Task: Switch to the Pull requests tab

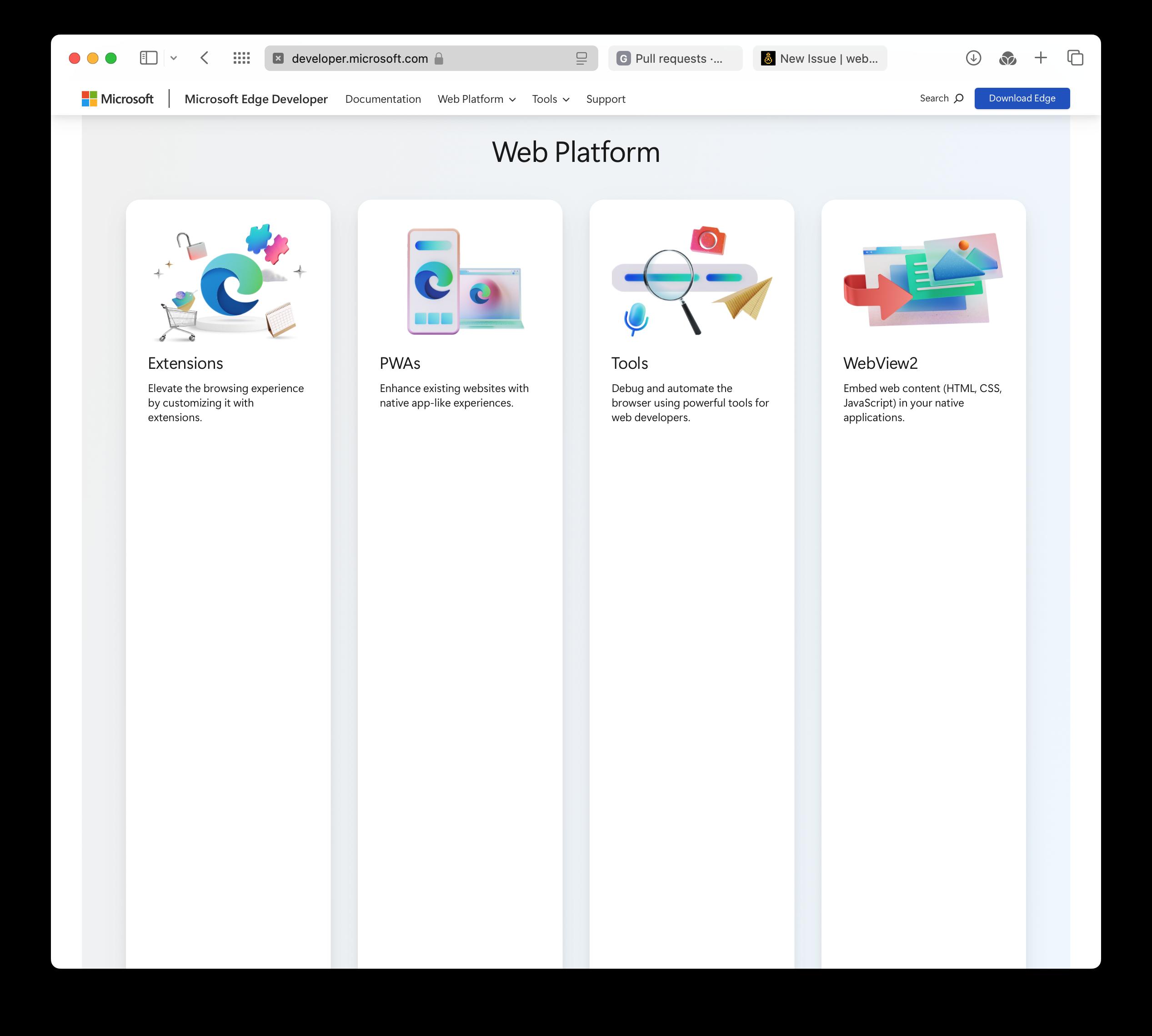Action: (675, 58)
